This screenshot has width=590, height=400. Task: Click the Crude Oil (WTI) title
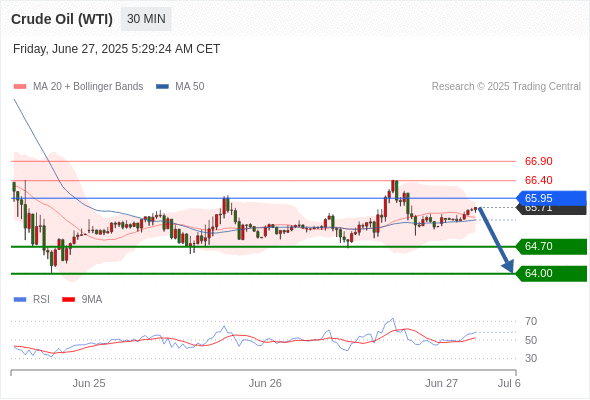[x=62, y=19]
